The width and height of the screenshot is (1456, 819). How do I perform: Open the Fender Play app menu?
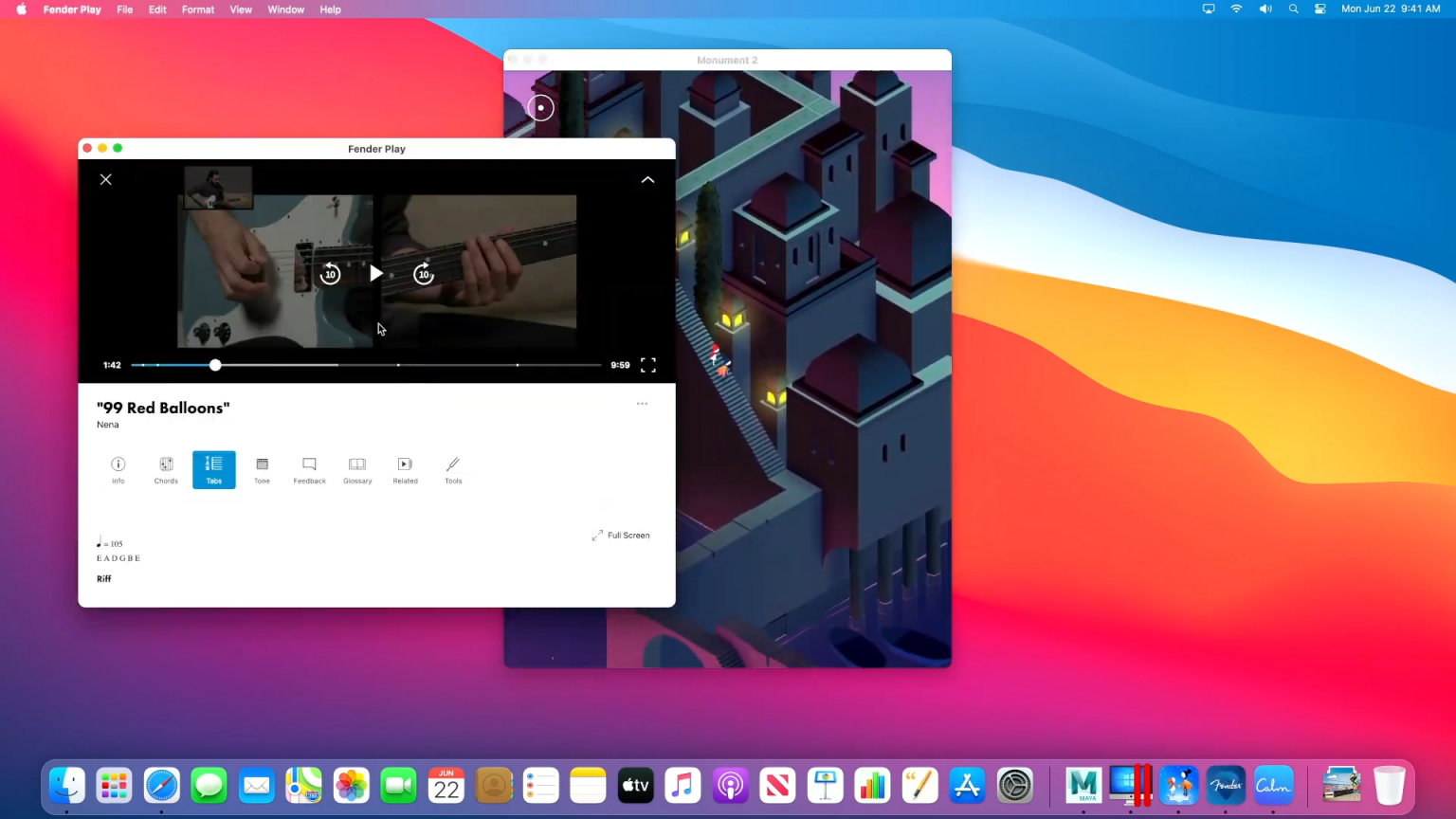72,9
